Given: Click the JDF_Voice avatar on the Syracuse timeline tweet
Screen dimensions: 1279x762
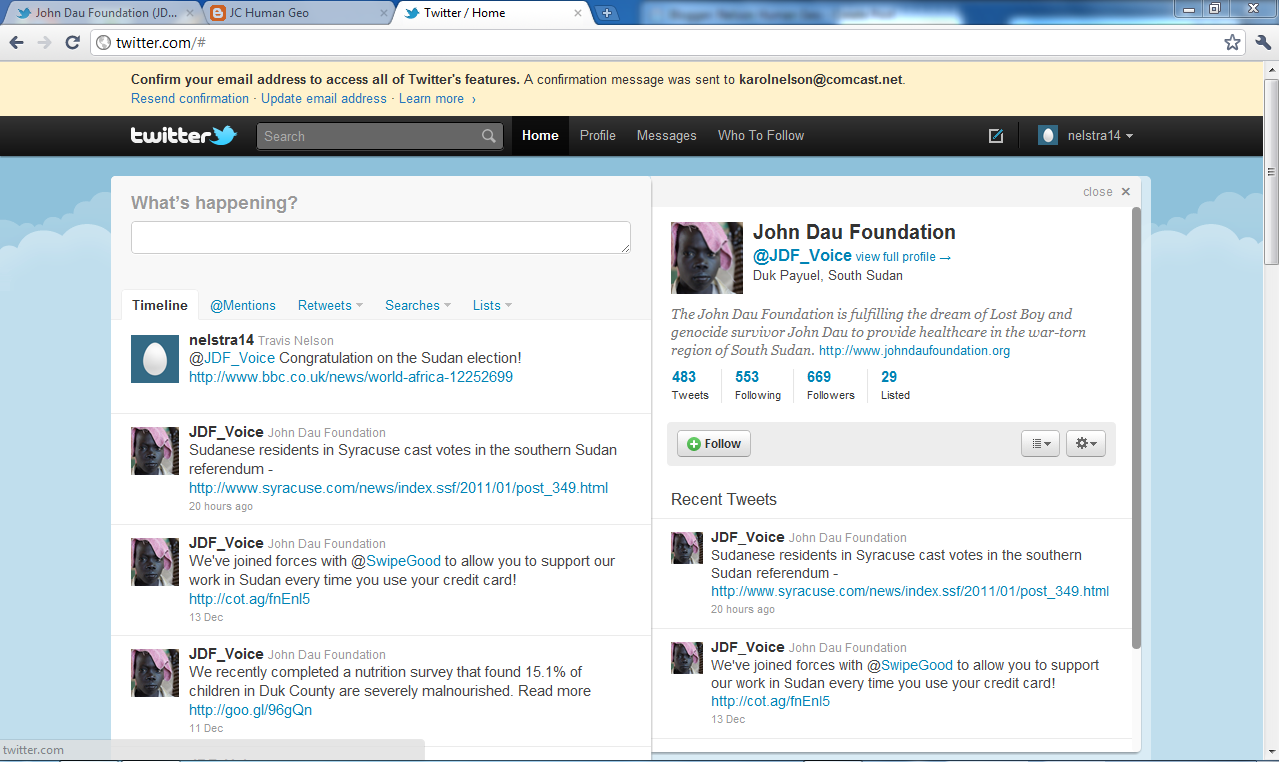Looking at the screenshot, I should coord(155,451).
